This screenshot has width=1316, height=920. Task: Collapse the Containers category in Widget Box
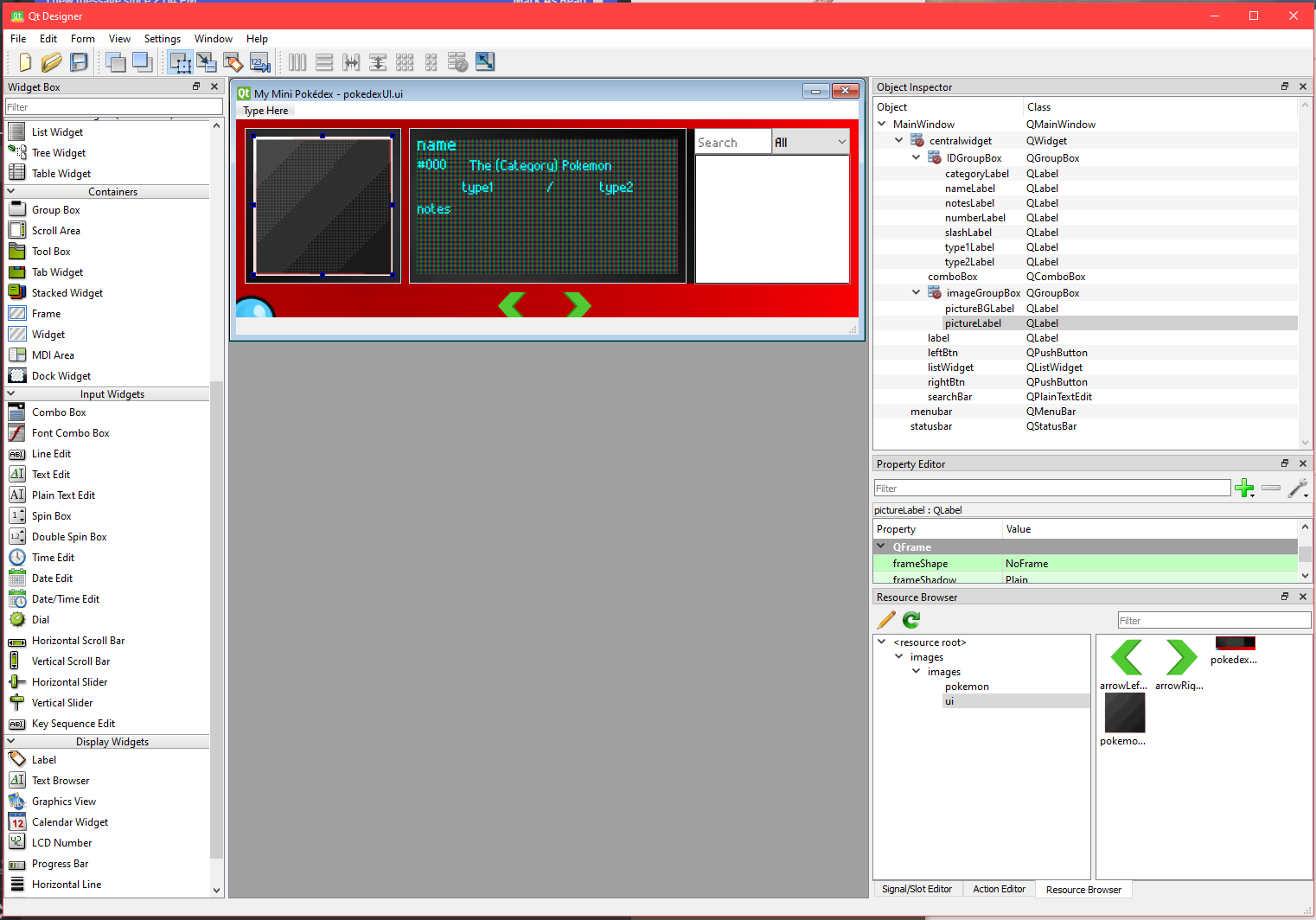tap(11, 192)
